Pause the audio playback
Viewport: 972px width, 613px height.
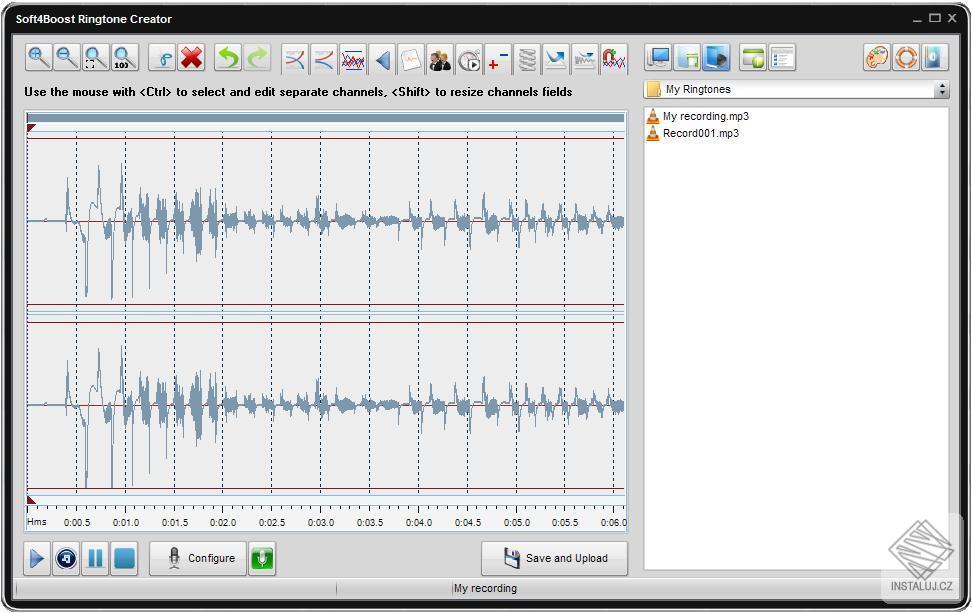click(x=95, y=558)
